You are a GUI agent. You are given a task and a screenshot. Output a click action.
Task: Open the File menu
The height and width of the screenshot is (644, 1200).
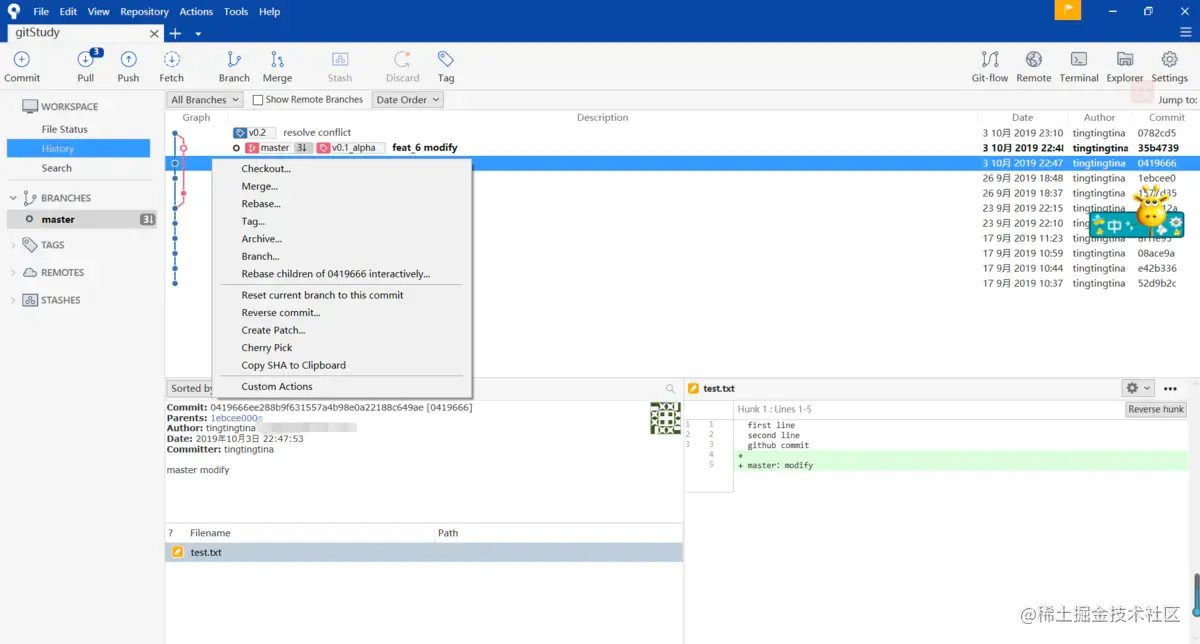click(x=41, y=12)
